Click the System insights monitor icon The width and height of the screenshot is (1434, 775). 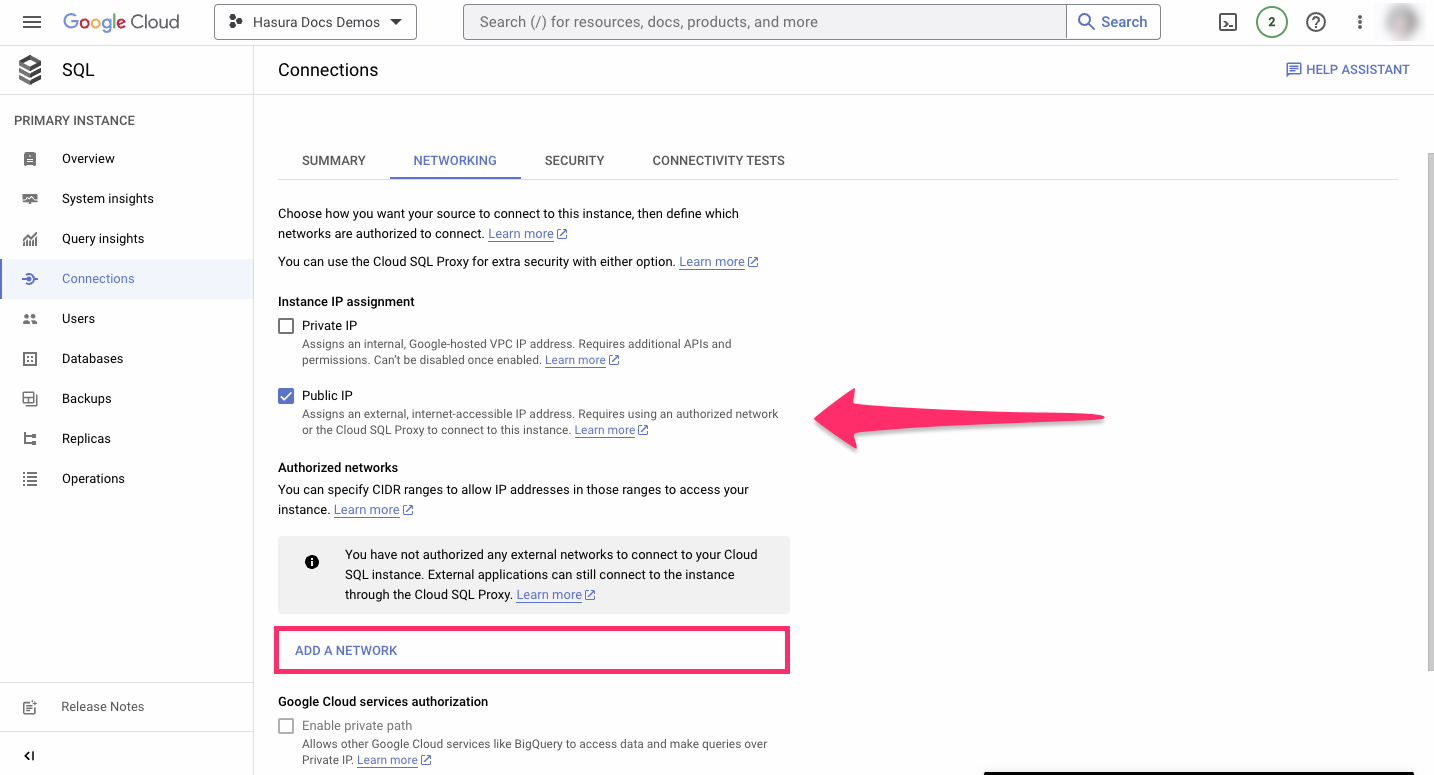[30, 199]
